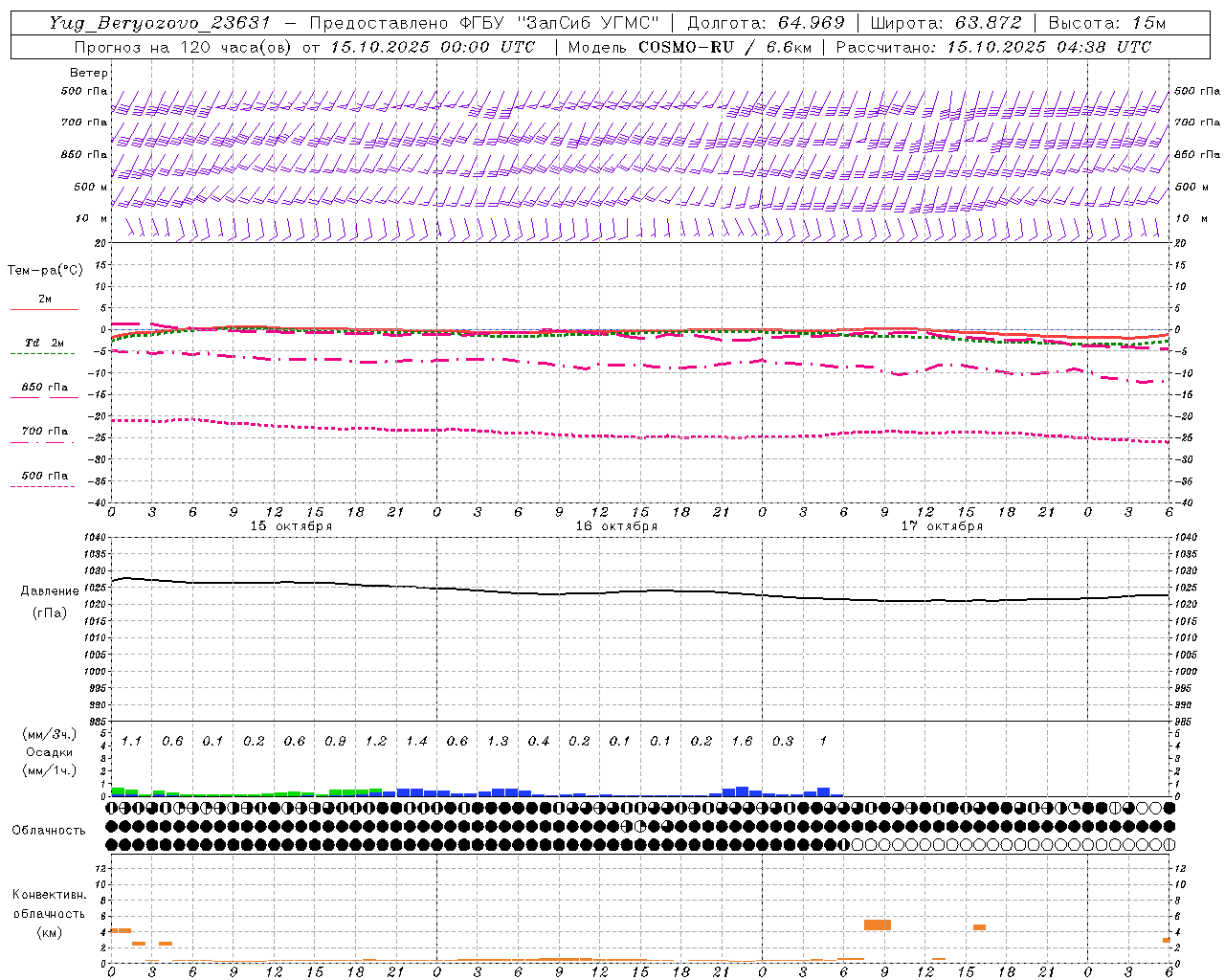Click the 'Td 2м' dew point legend
The image size is (1225, 980).
tap(45, 343)
